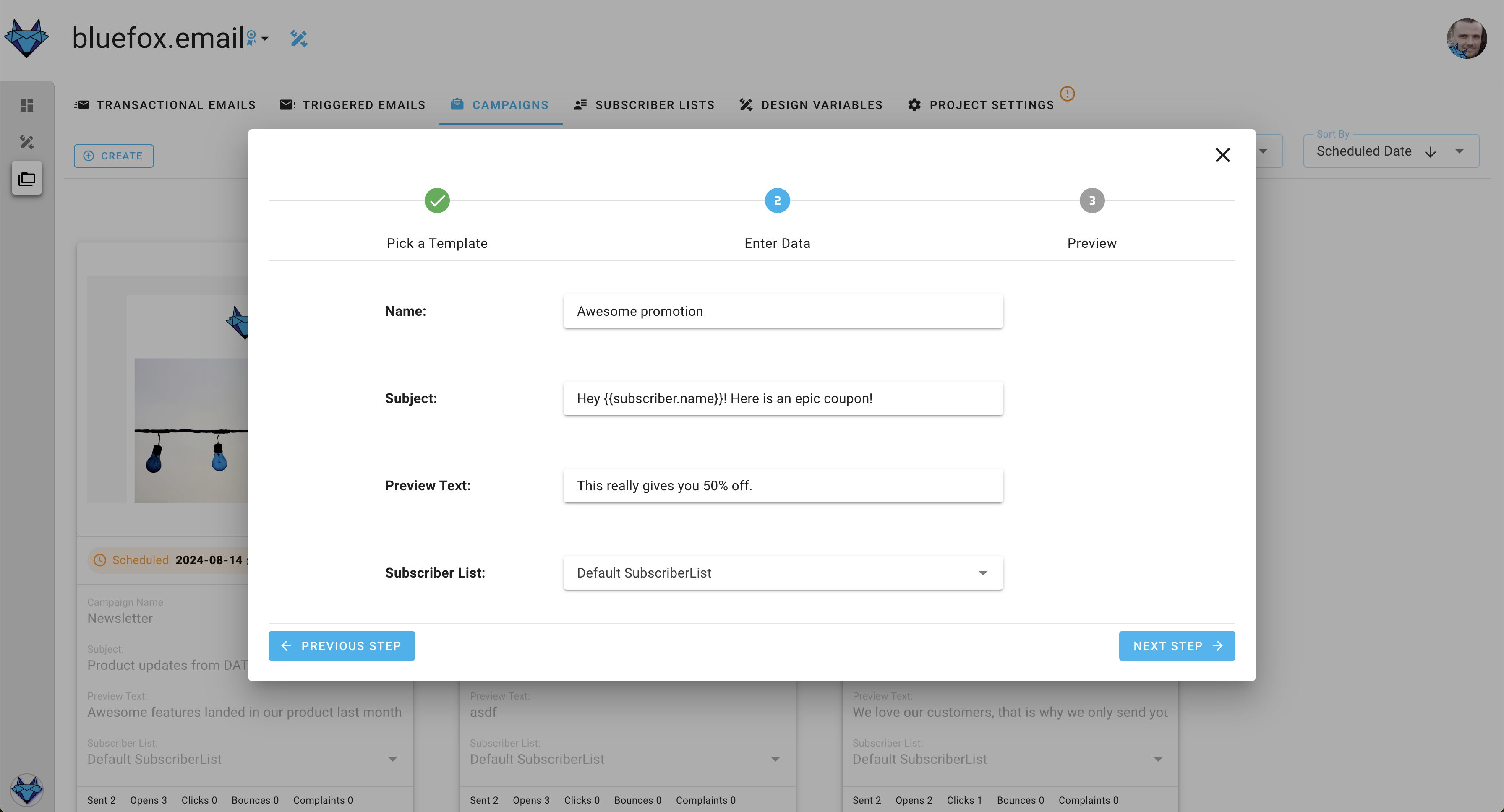This screenshot has width=1504, height=812.
Task: Focus the Name input field
Action: point(783,312)
